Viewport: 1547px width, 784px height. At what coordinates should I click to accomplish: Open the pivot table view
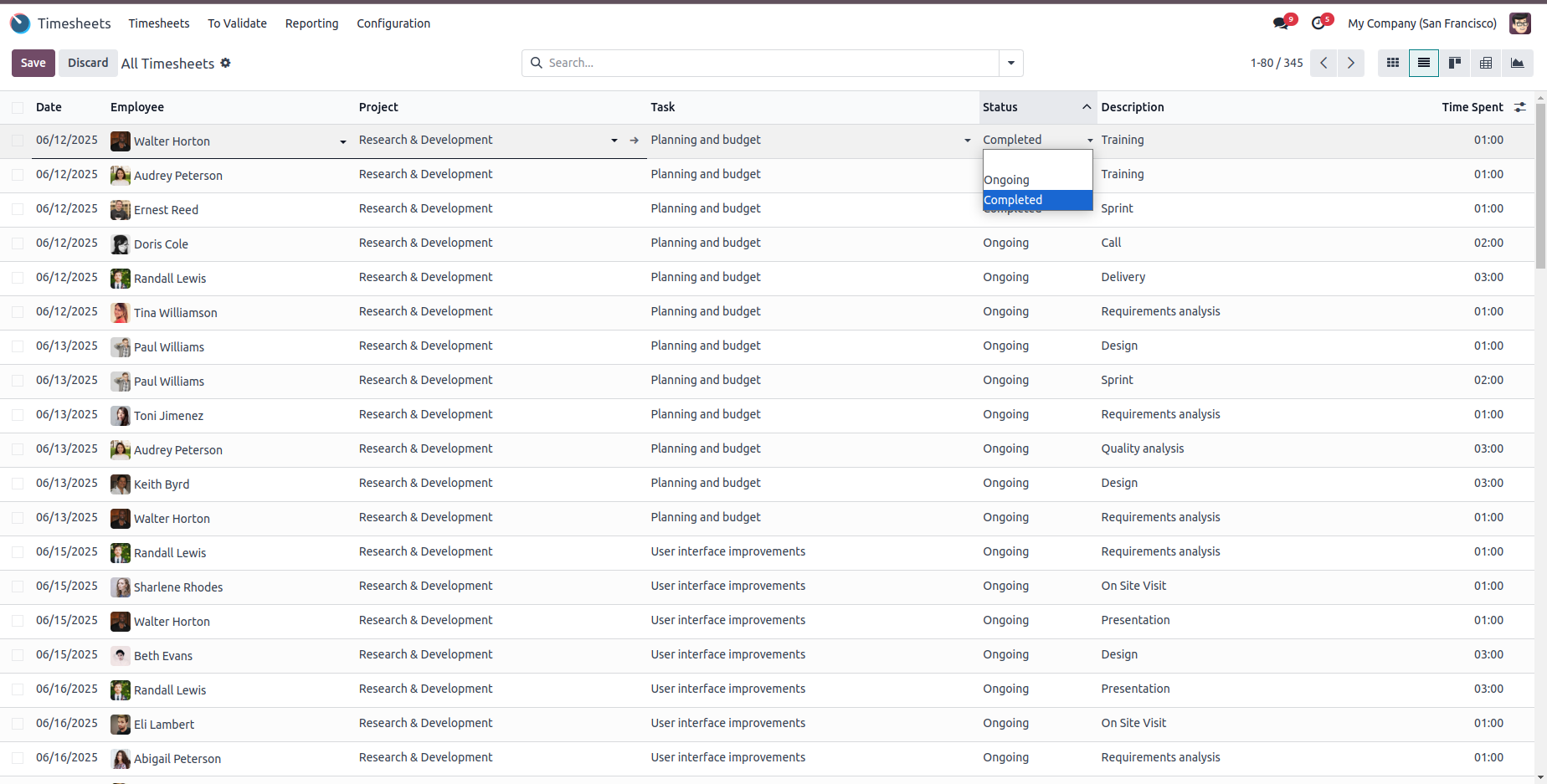click(x=1486, y=63)
